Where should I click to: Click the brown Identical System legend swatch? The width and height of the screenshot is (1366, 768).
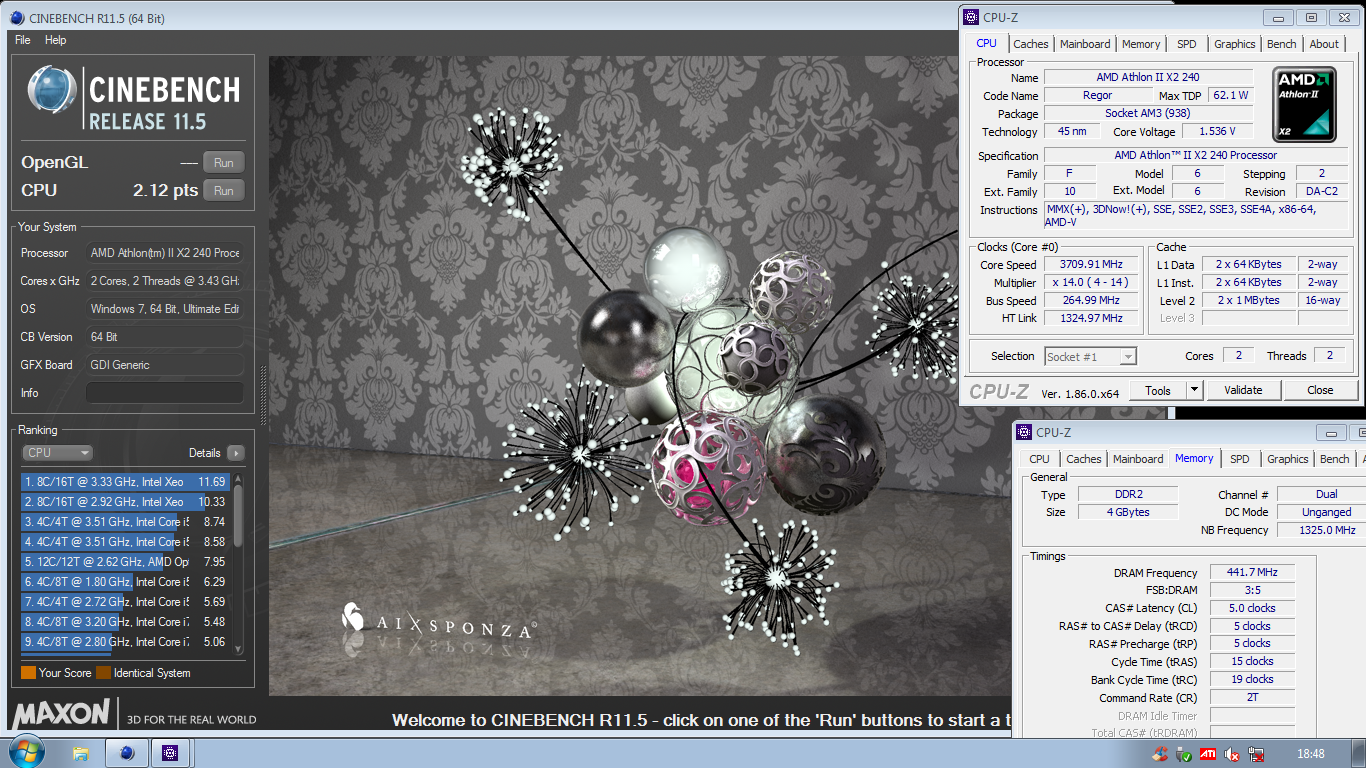pos(103,673)
